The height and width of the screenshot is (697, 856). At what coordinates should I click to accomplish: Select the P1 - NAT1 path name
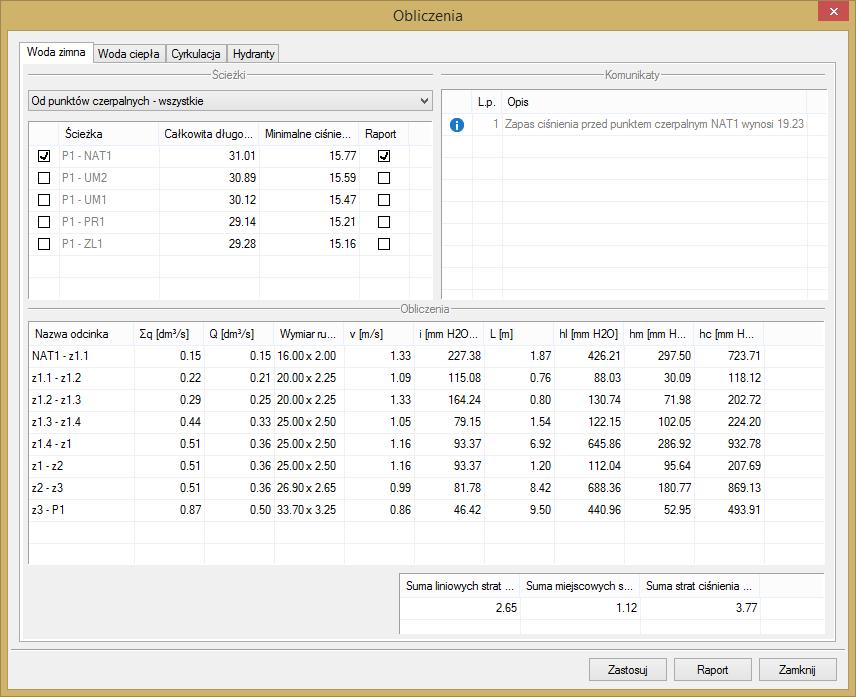(x=87, y=156)
